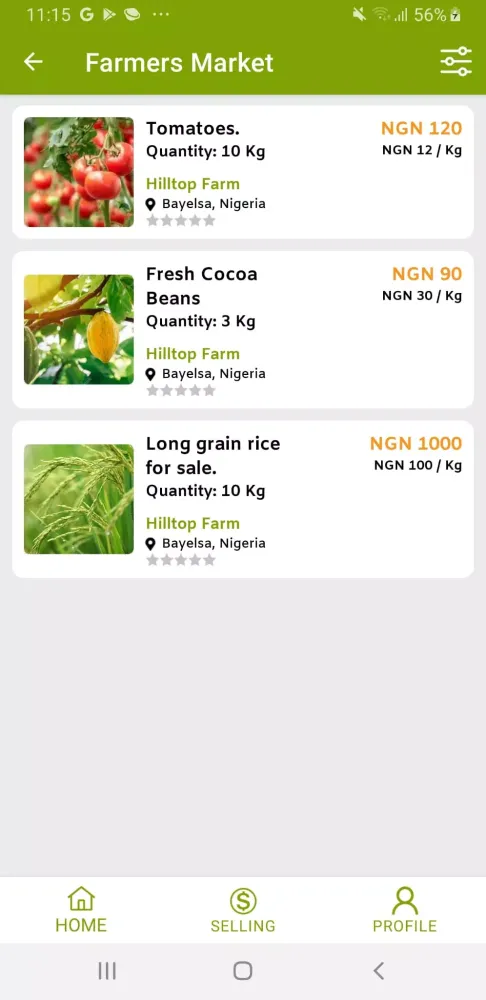The image size is (486, 1000).
Task: Tap the back arrow in header
Action: [33, 62]
